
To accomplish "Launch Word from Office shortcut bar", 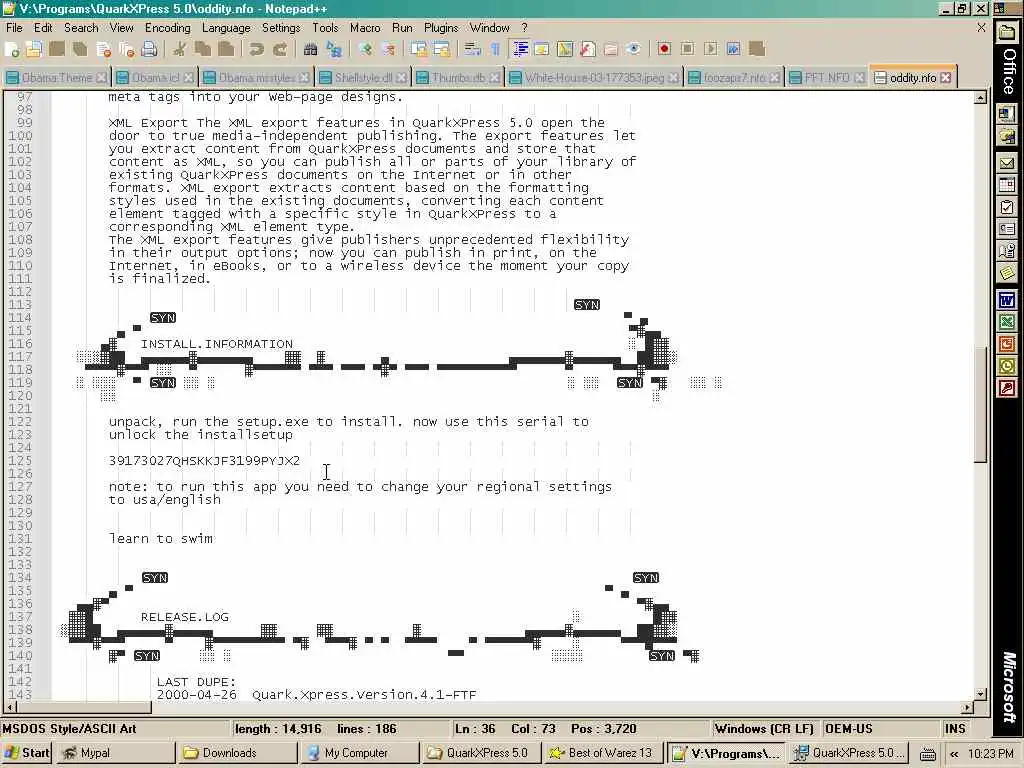I will tap(1007, 300).
